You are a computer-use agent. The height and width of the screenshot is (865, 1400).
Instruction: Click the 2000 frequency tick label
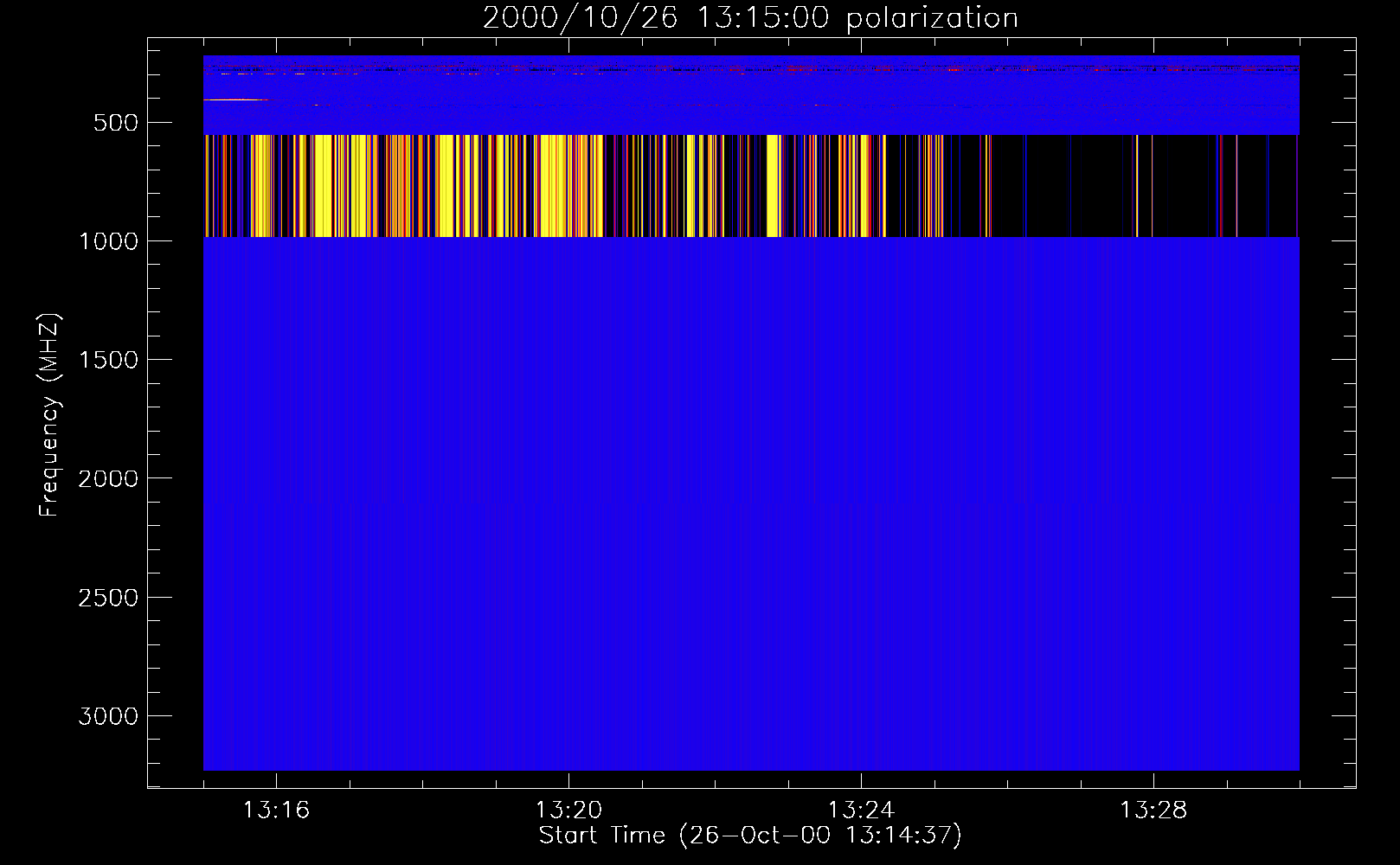[108, 479]
